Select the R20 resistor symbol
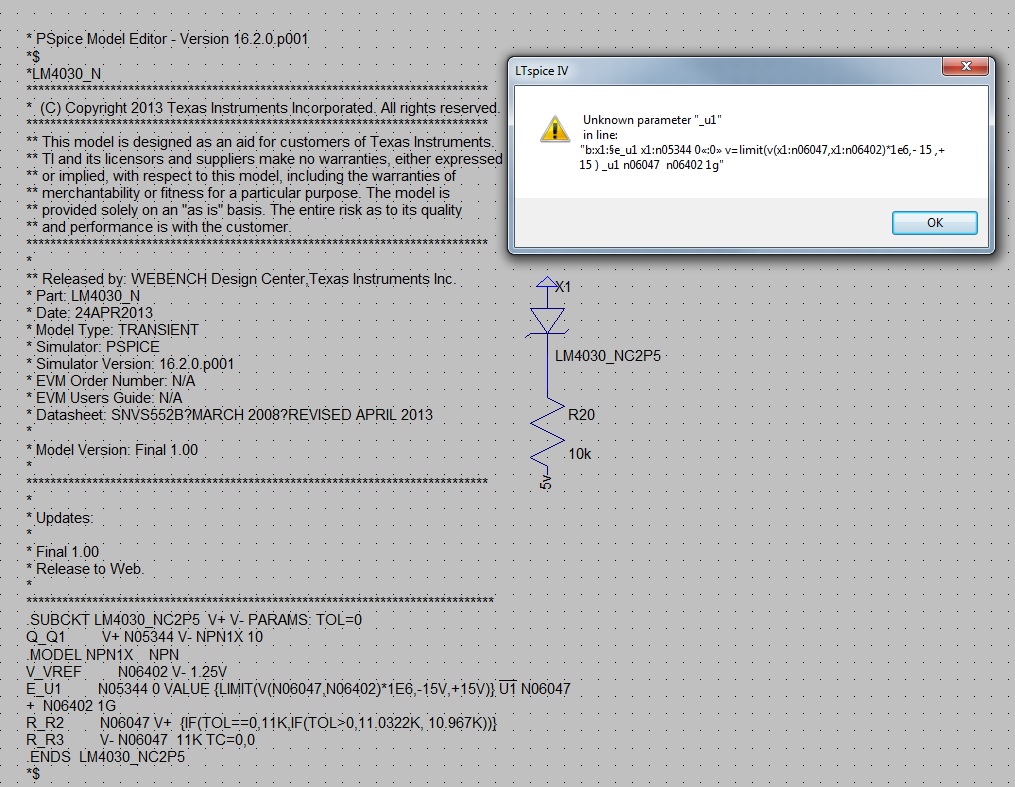This screenshot has width=1015, height=787. click(548, 432)
